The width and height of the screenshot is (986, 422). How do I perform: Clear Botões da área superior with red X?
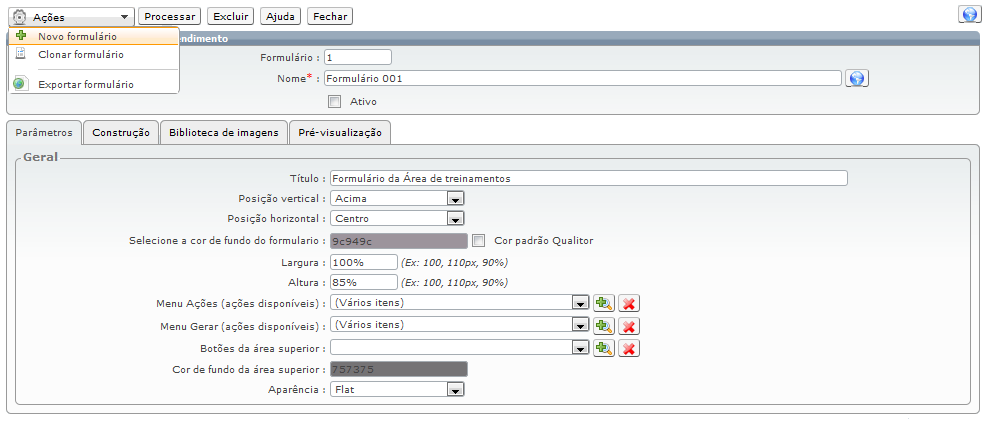click(x=629, y=348)
